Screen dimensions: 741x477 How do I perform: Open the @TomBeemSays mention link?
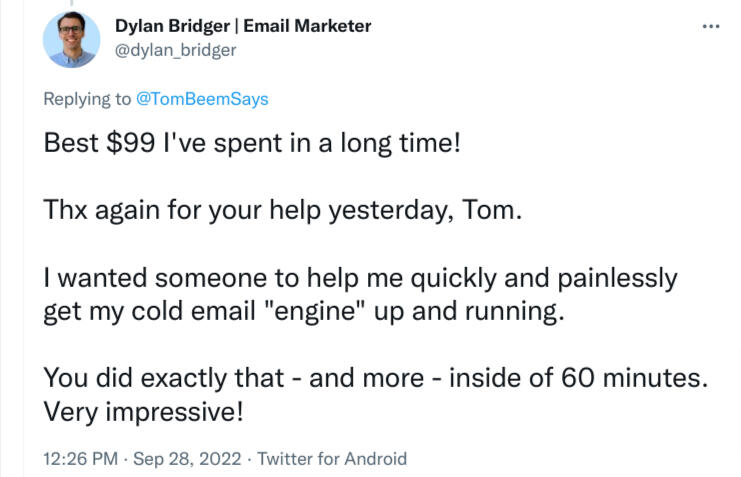[x=201, y=99]
